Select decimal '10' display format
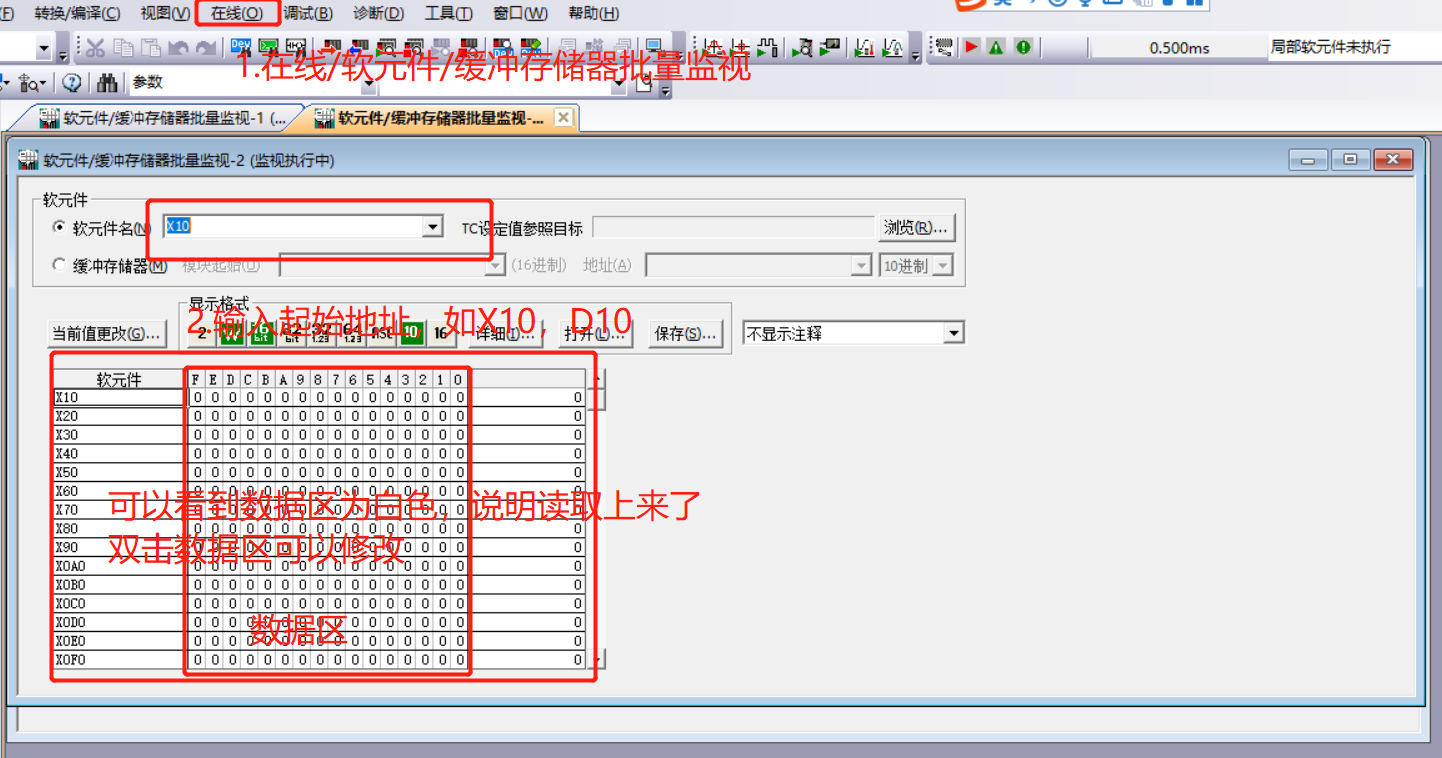 pyautogui.click(x=411, y=334)
